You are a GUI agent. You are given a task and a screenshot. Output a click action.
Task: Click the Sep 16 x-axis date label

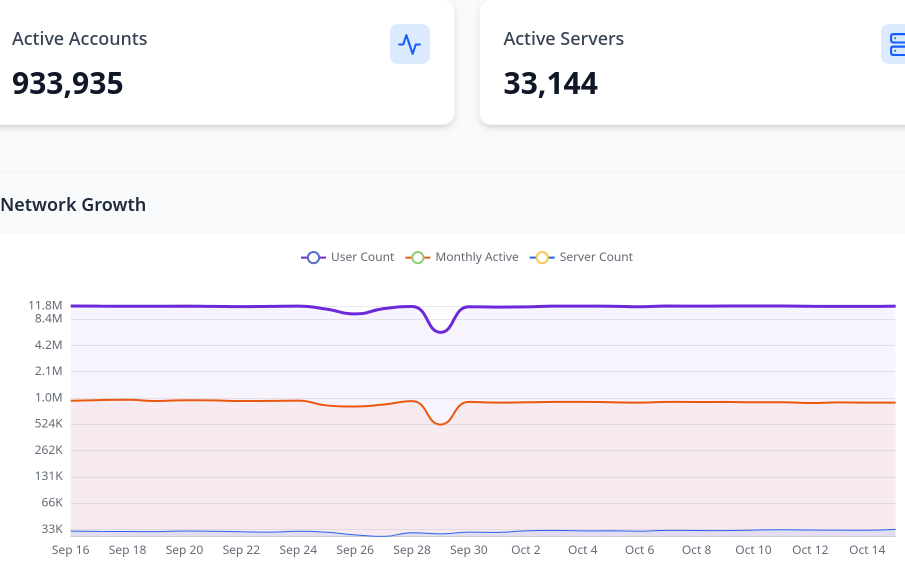coord(70,550)
